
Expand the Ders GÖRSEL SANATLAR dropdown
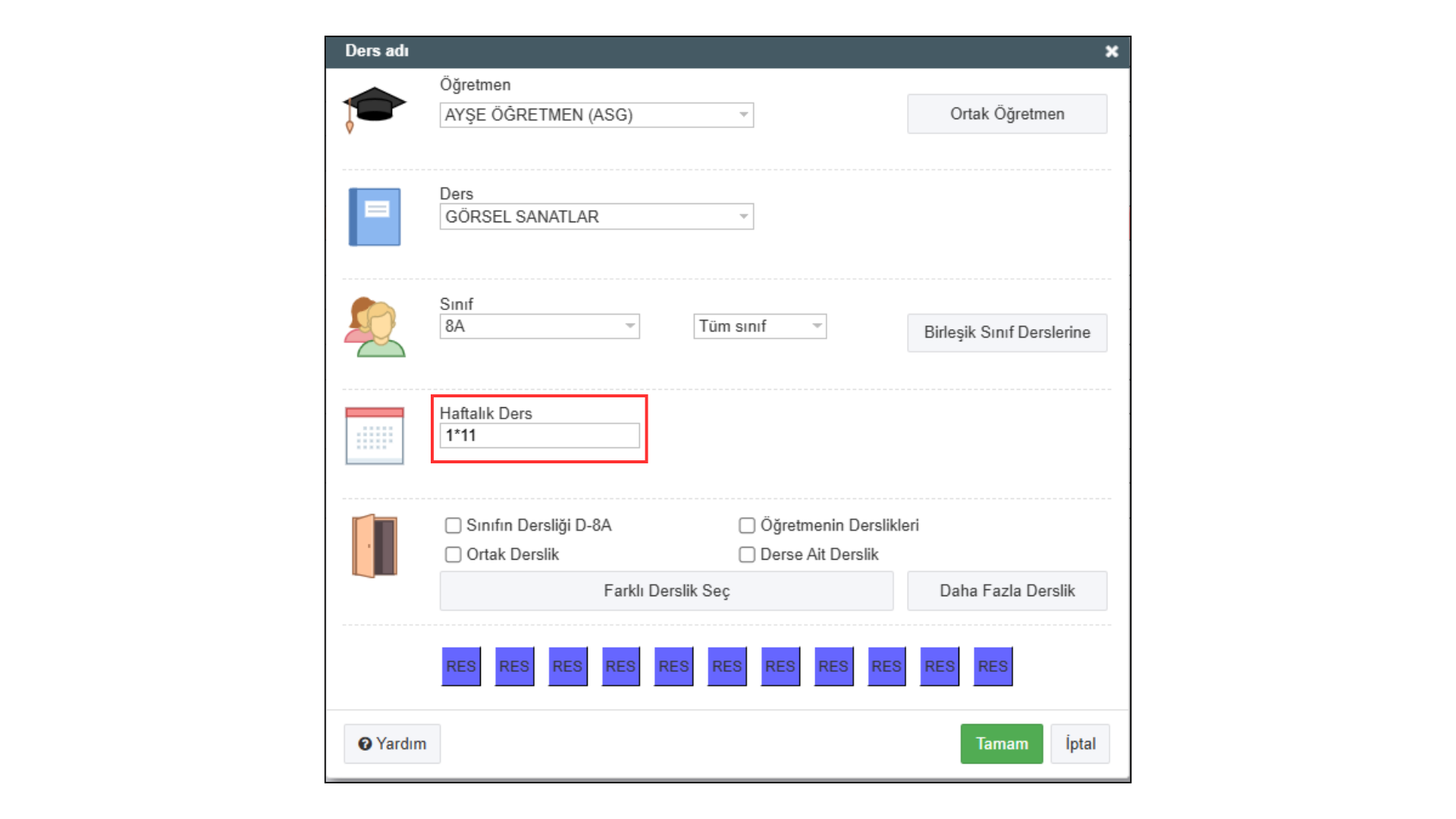[743, 217]
